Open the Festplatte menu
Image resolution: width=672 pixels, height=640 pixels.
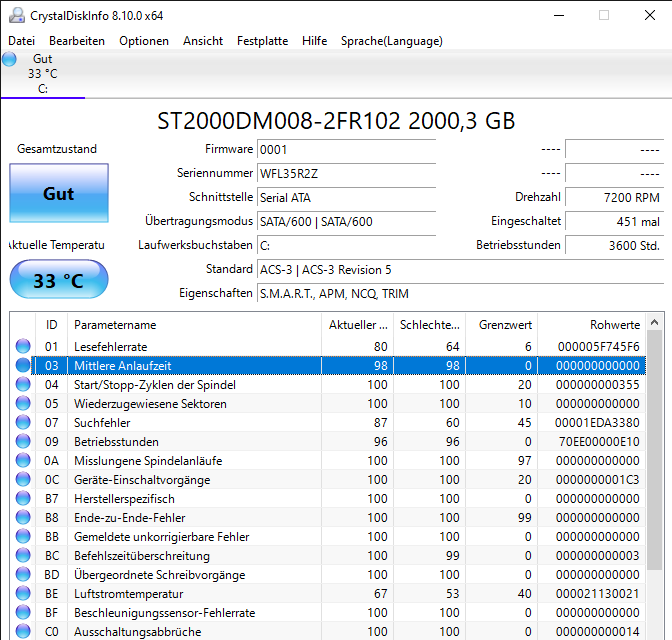tap(262, 41)
